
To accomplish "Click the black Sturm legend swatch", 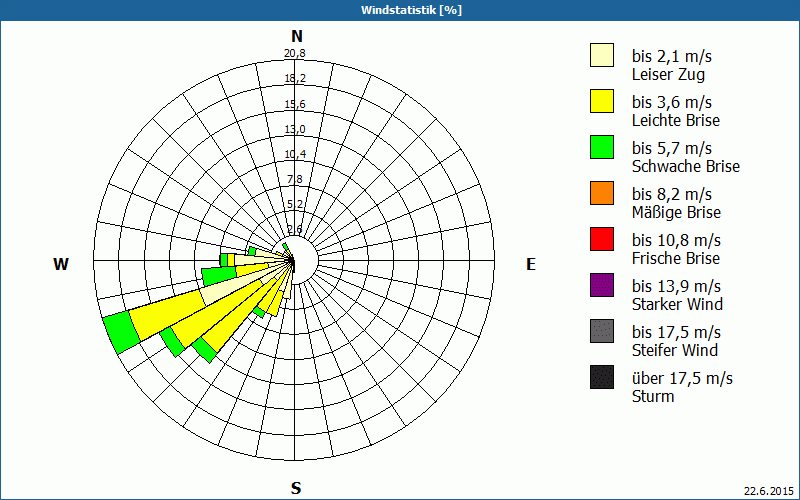I will [602, 377].
